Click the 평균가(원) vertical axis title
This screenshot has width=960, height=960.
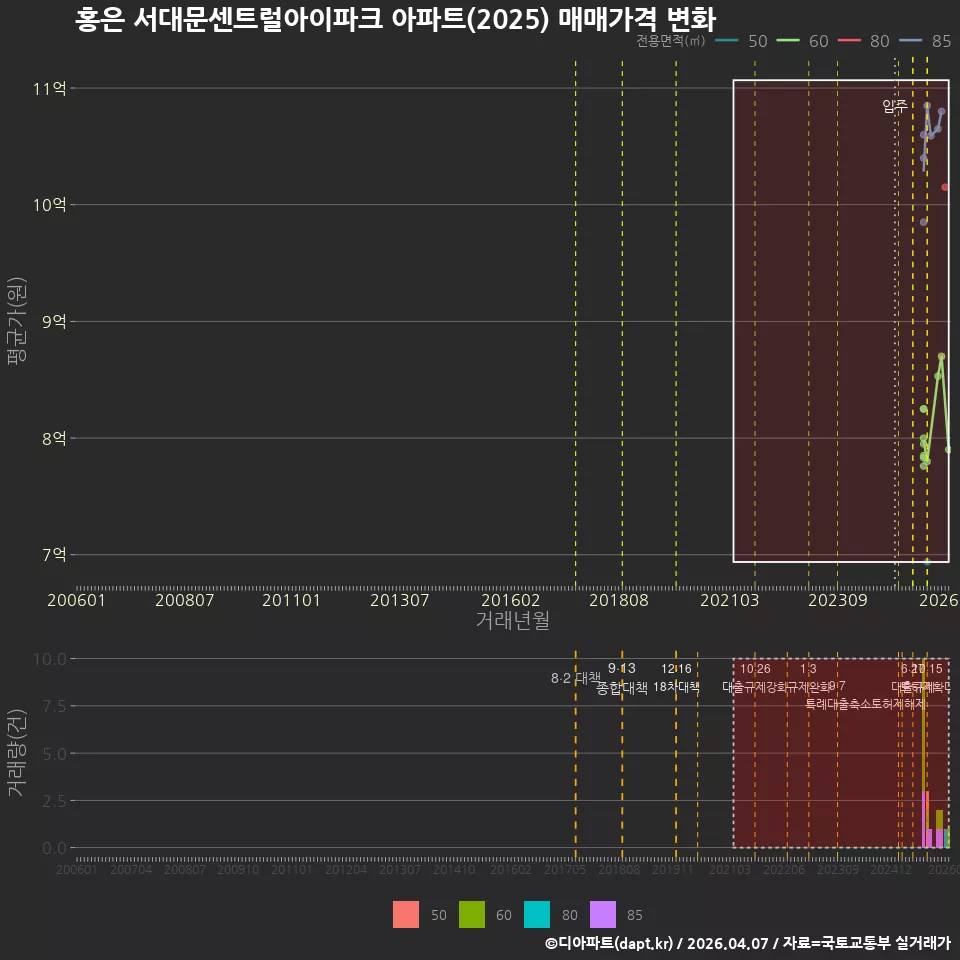17,321
